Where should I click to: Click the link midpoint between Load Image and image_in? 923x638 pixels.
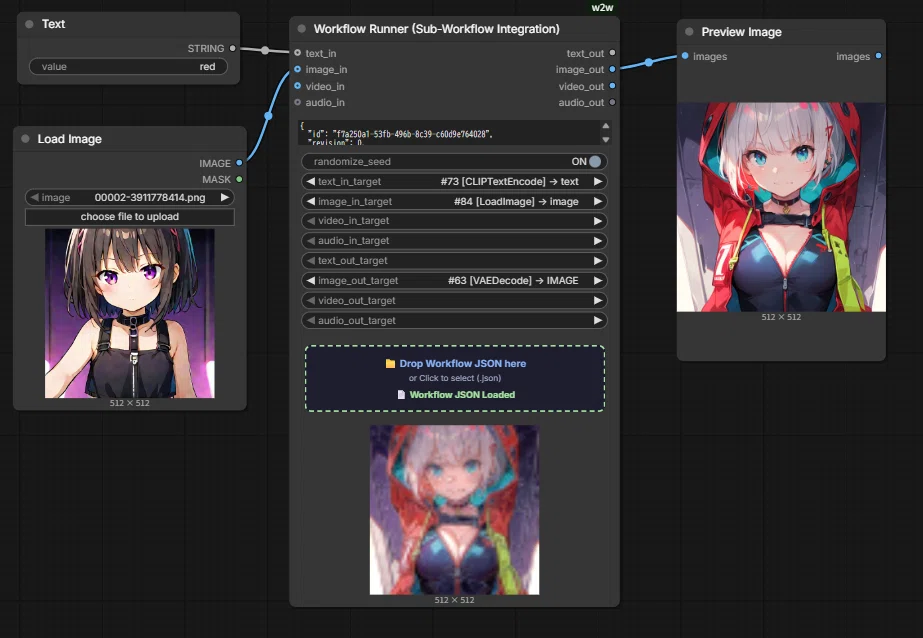point(268,116)
